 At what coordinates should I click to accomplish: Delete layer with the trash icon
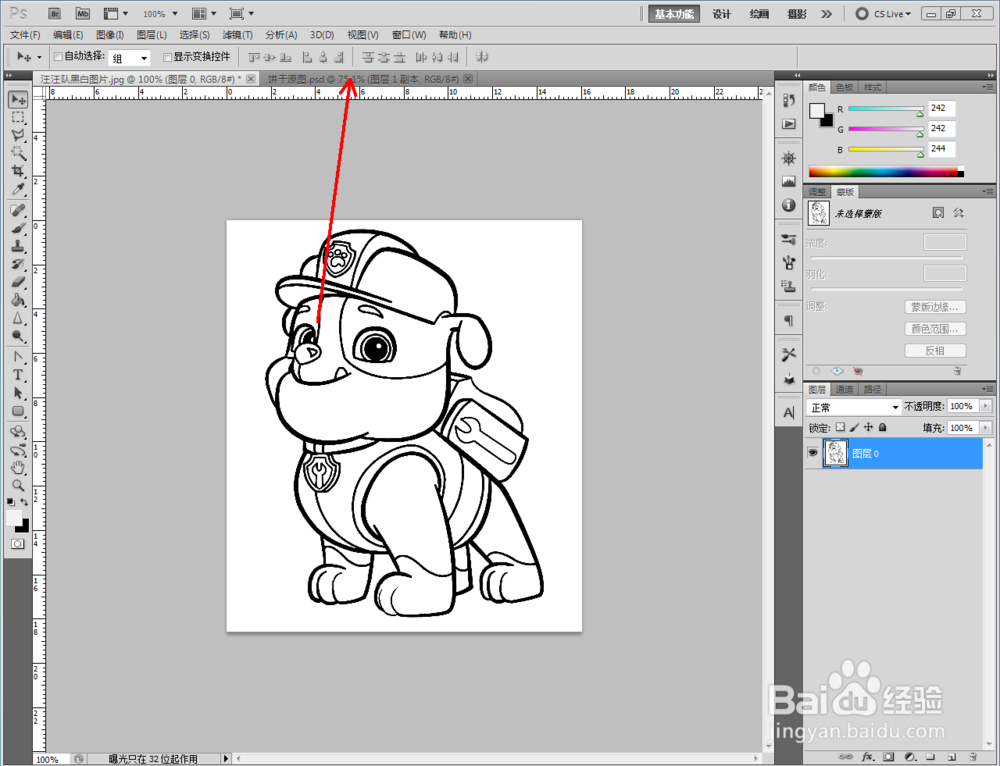(x=973, y=756)
